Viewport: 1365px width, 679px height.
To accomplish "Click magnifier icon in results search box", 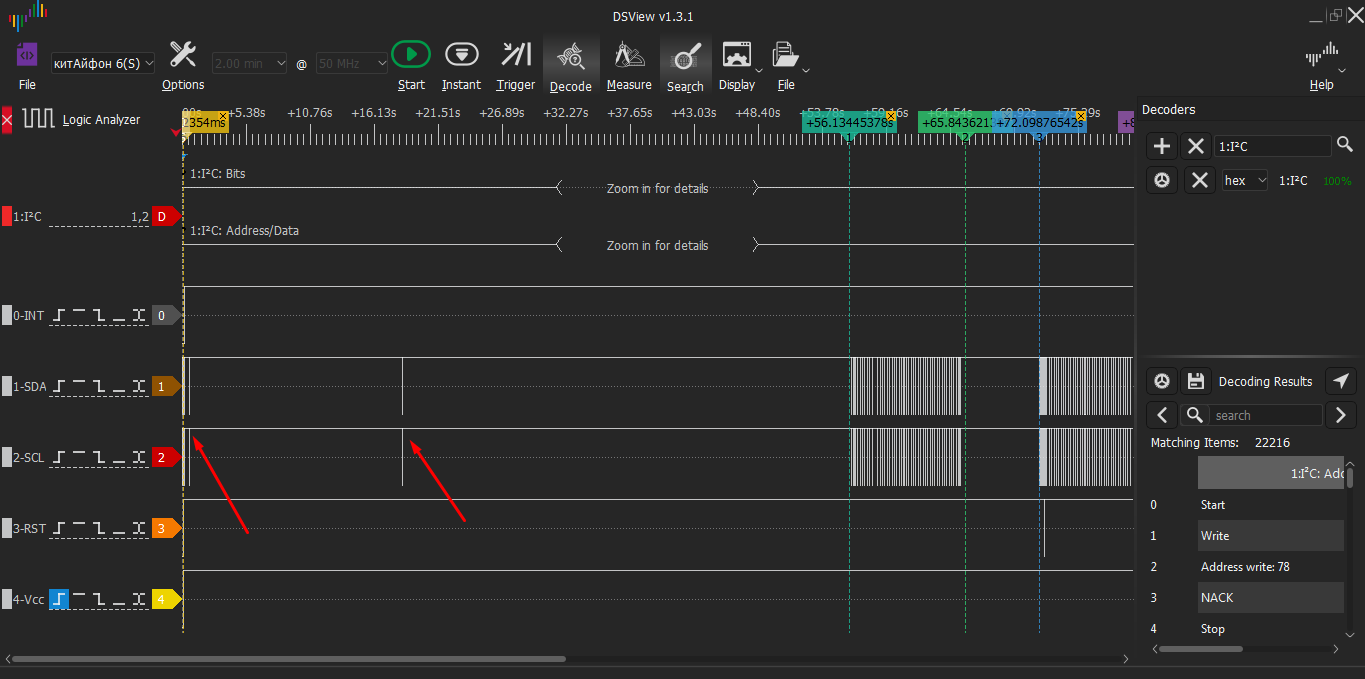I will tap(1194, 415).
